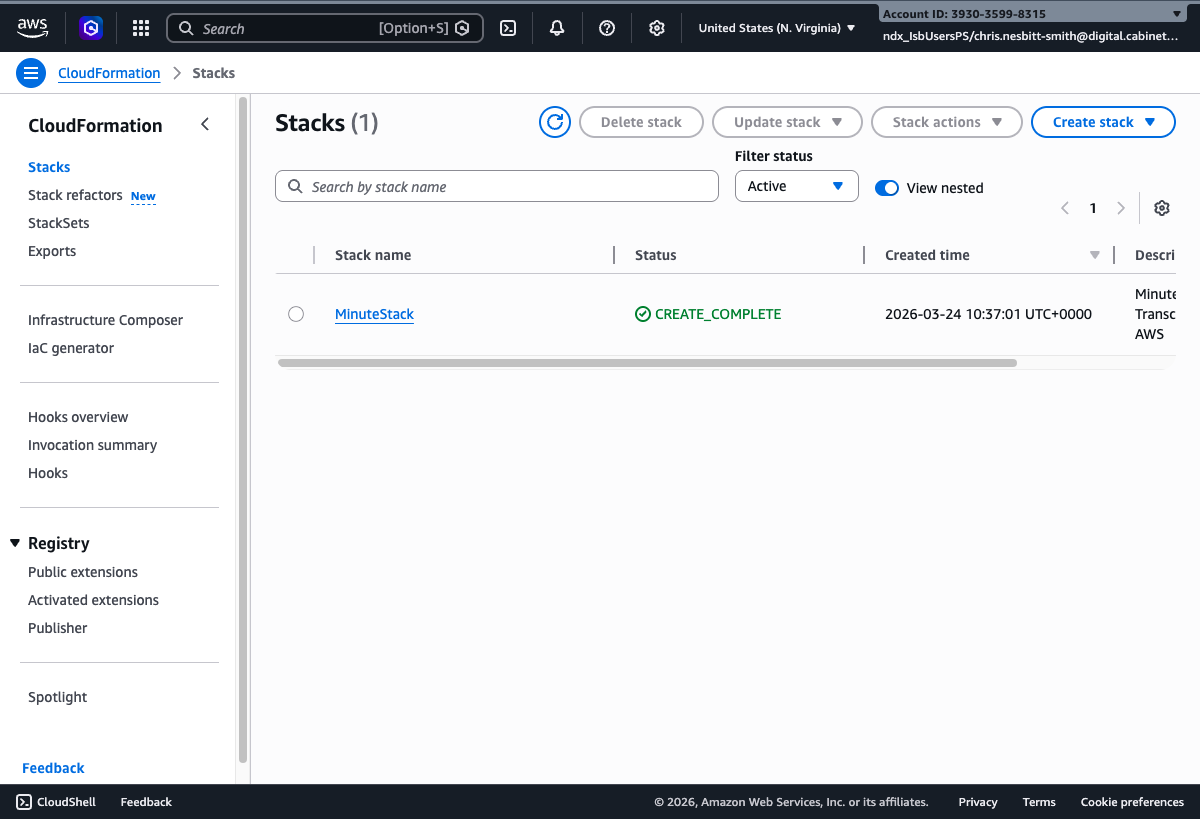Viewport: 1200px width, 819px height.
Task: Open the CloudShell terminal icon
Action: pyautogui.click(x=508, y=28)
